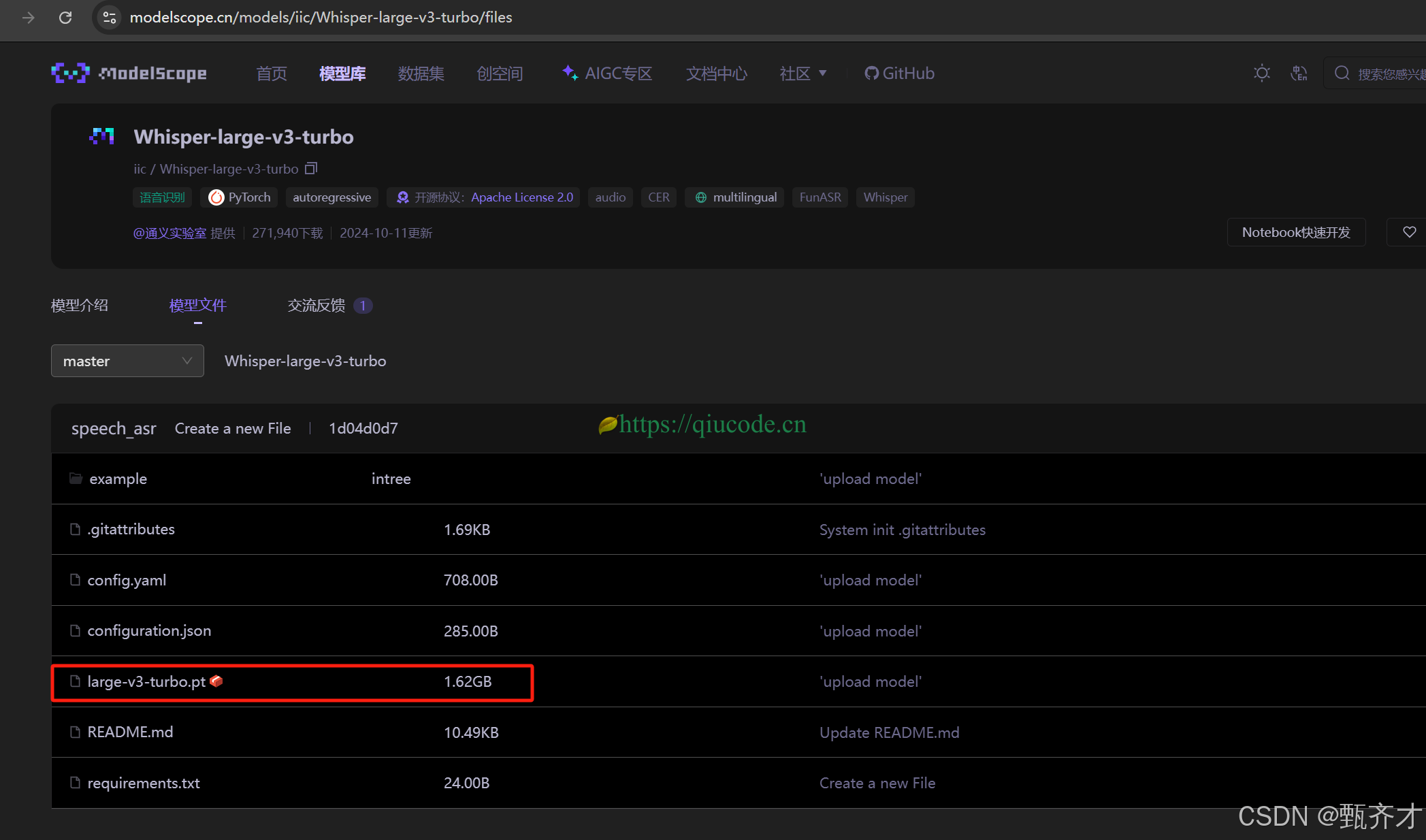Screen dimensions: 1426x840
Task: Click commit hash 1d04d0d7
Action: pos(363,428)
